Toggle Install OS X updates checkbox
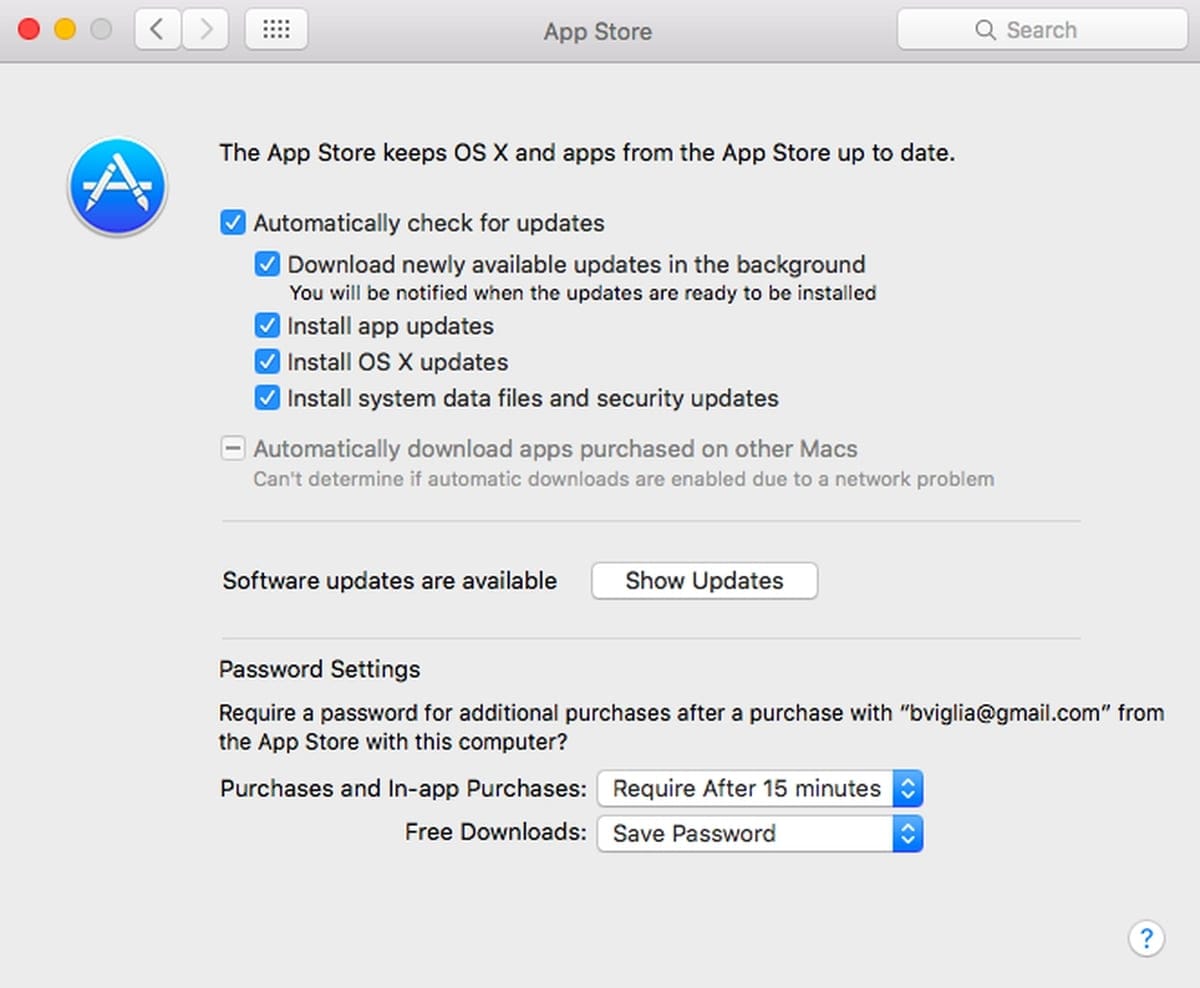 pos(267,362)
